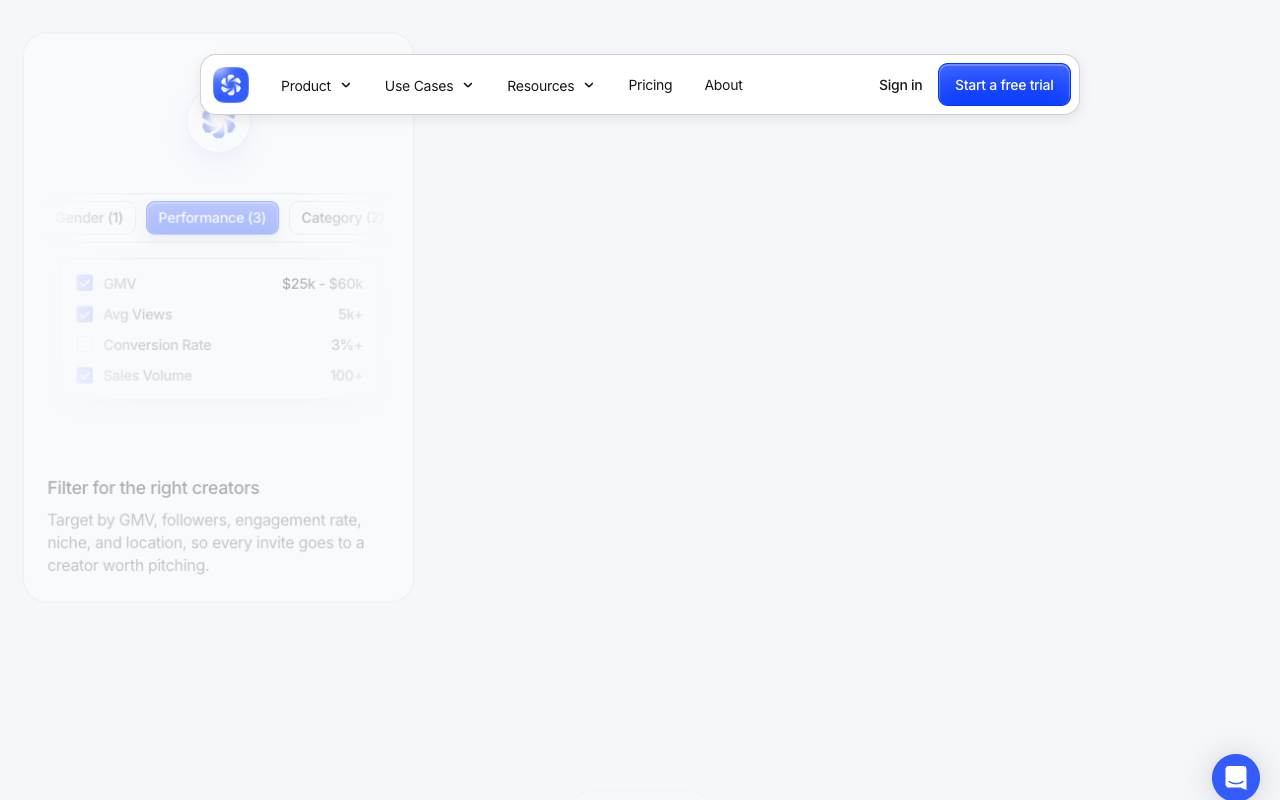1280x800 pixels.
Task: Click the Avg Views value 5k+
Action: tap(350, 314)
